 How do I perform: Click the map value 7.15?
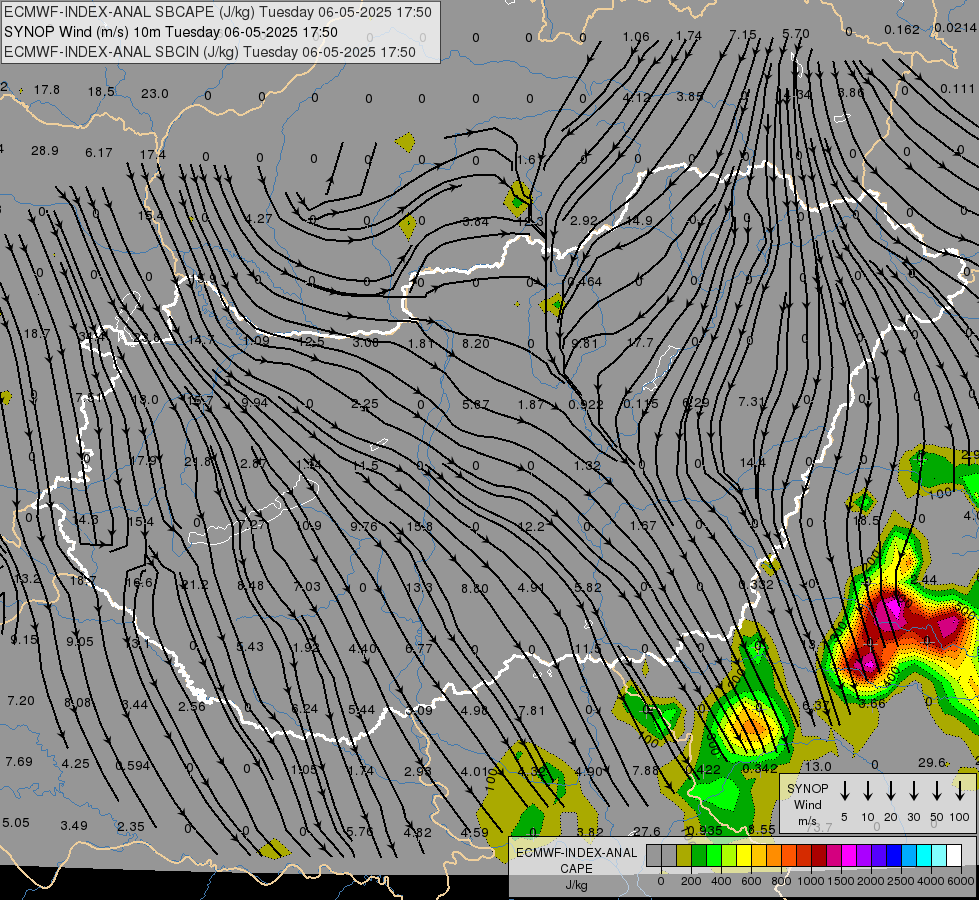pos(742,34)
